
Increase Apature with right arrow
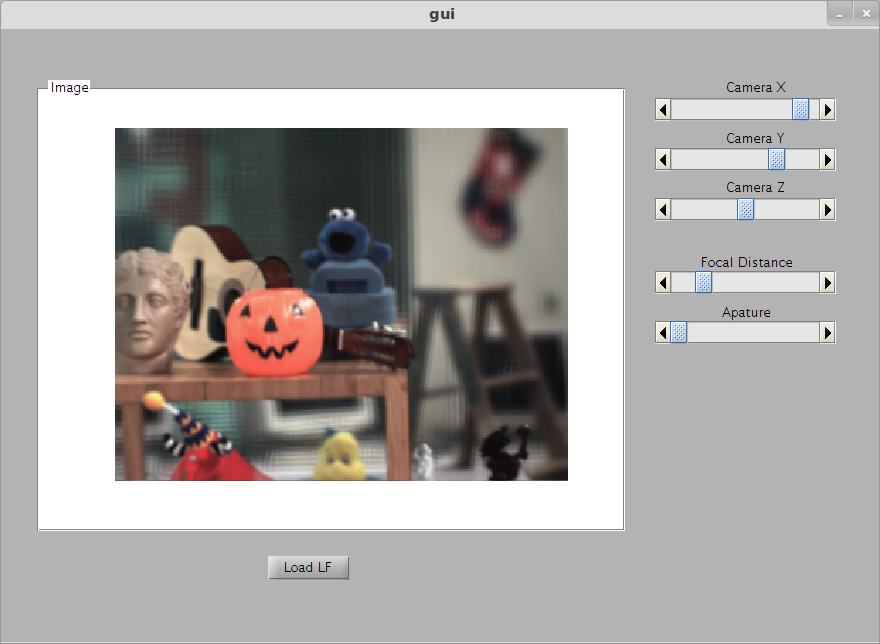pos(827,333)
